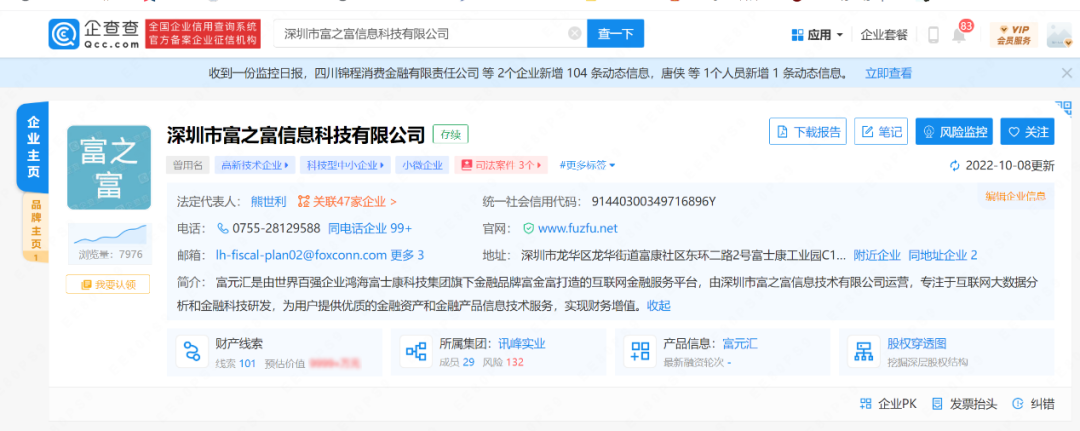Click the notification bell icon
Screen dimensions: 1080x431
(958, 35)
